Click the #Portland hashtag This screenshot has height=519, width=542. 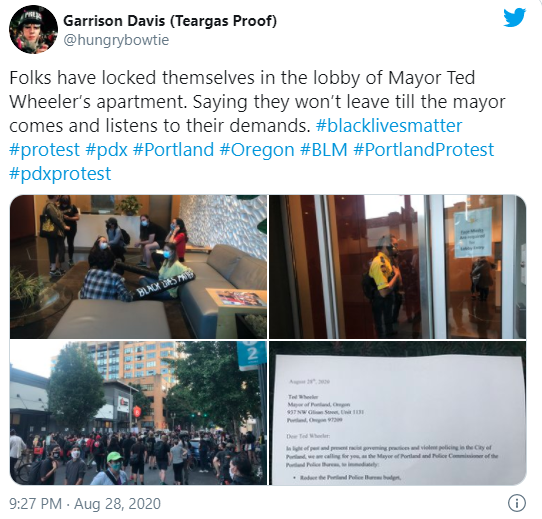click(x=173, y=150)
